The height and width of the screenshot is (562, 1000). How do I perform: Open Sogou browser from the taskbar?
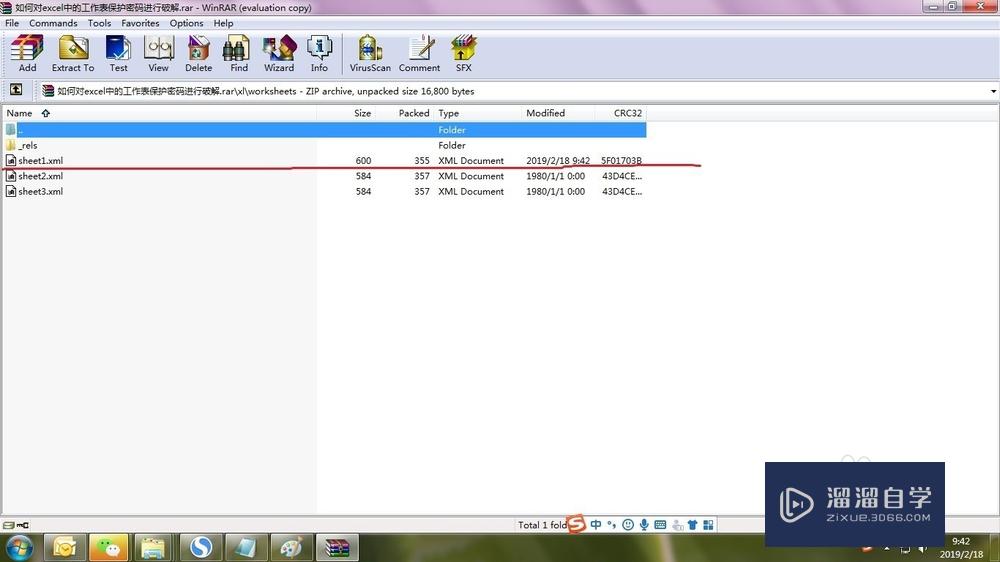(x=201, y=548)
